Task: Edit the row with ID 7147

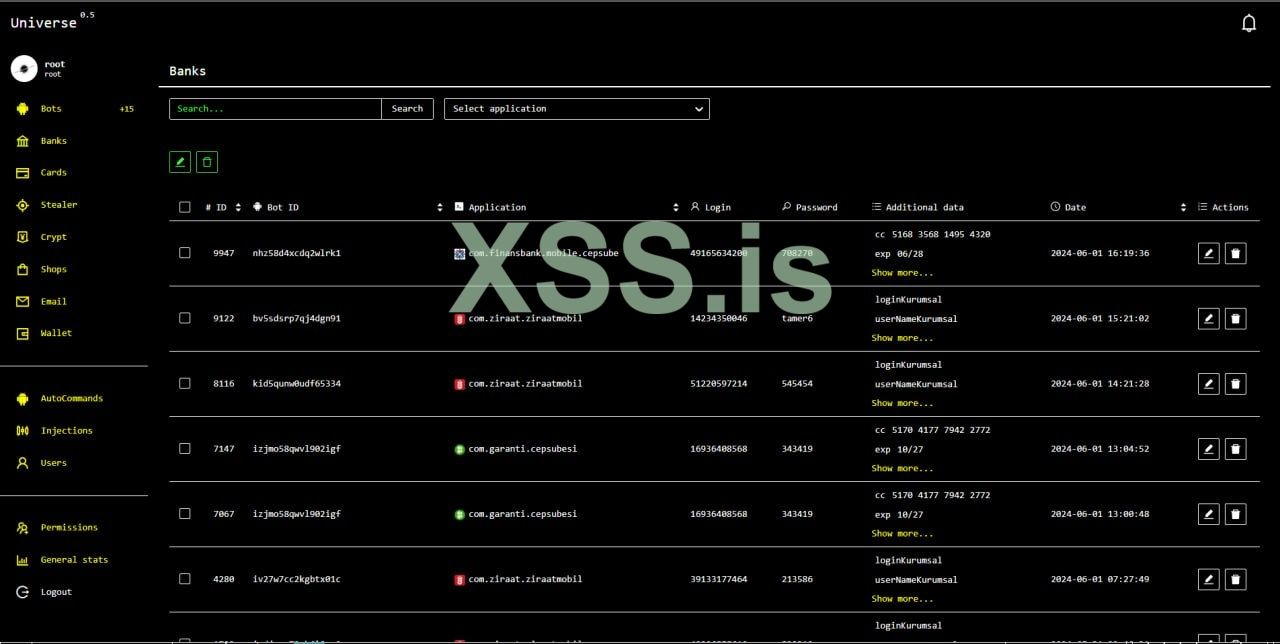Action: point(1208,449)
